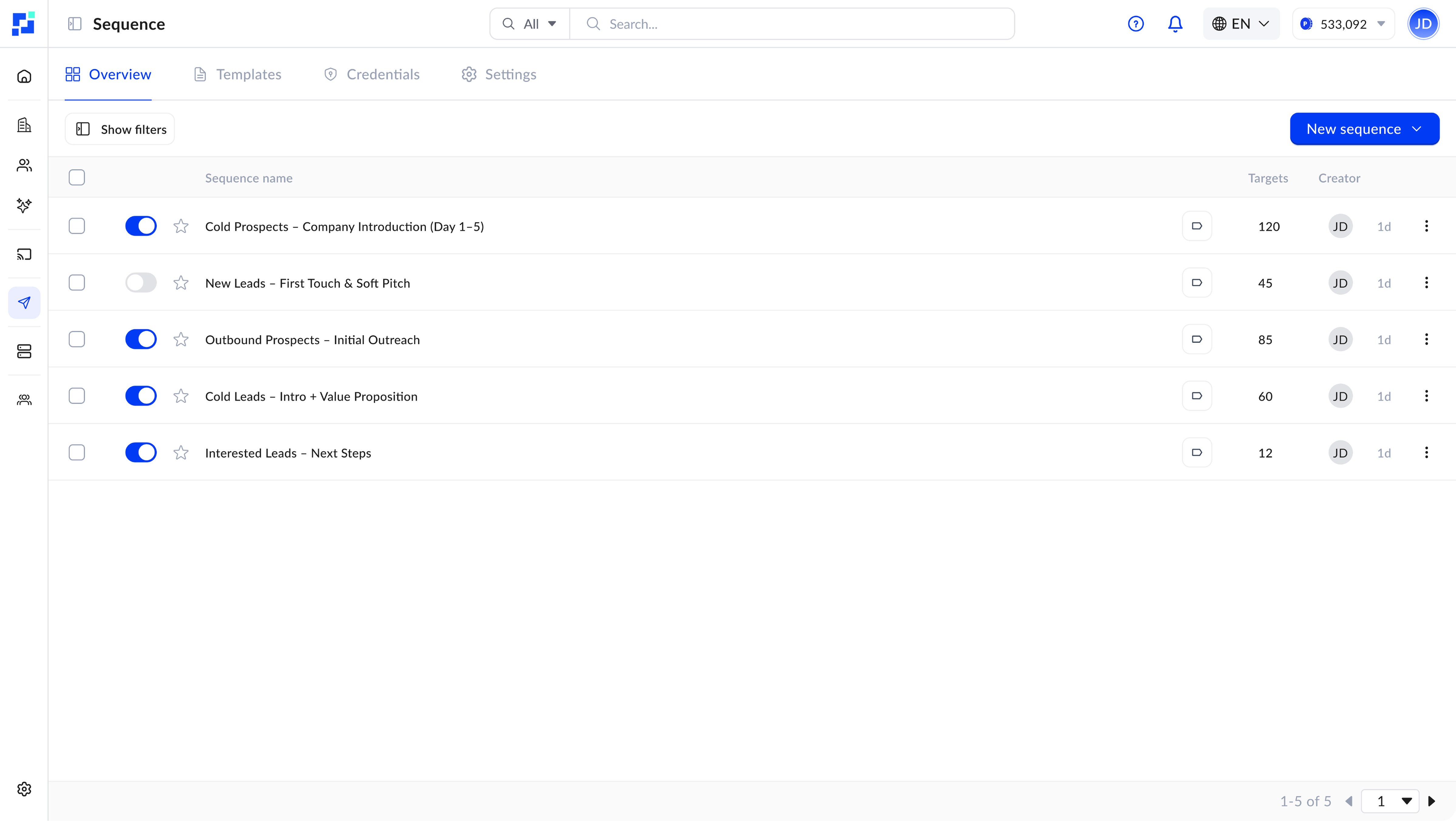Screen dimensions: 1456x821
Task: Disable the toggle for Cold Prospects sequence
Action: click(x=141, y=226)
